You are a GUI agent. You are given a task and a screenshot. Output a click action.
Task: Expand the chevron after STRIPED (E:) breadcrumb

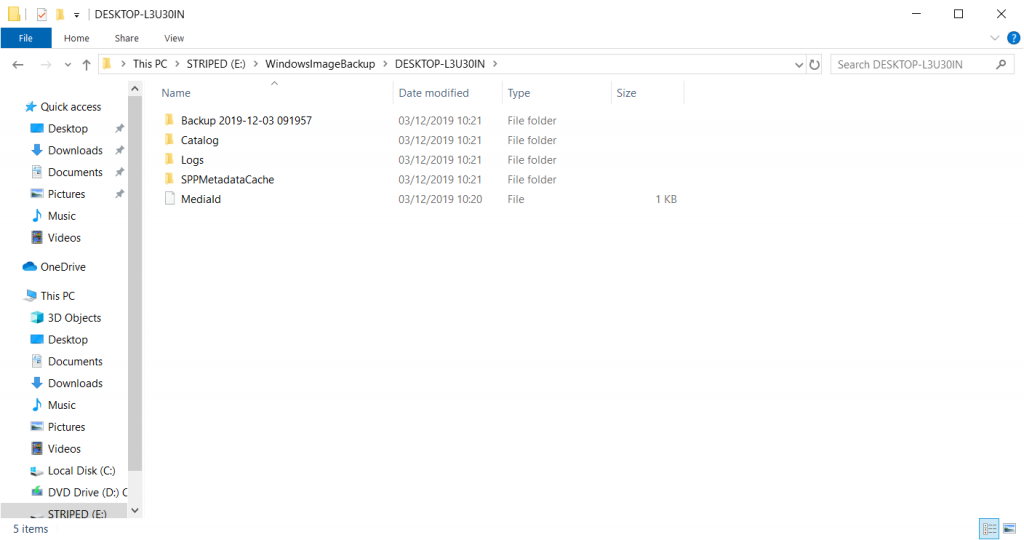(255, 64)
